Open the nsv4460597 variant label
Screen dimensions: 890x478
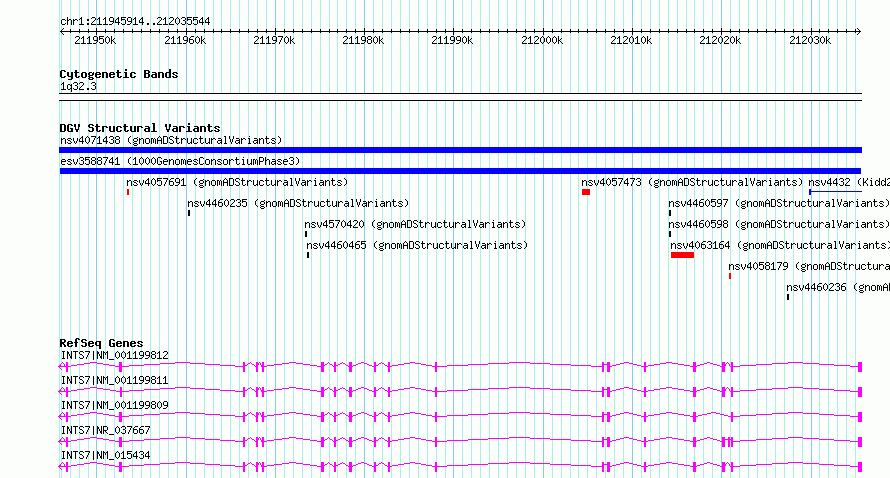tap(779, 203)
